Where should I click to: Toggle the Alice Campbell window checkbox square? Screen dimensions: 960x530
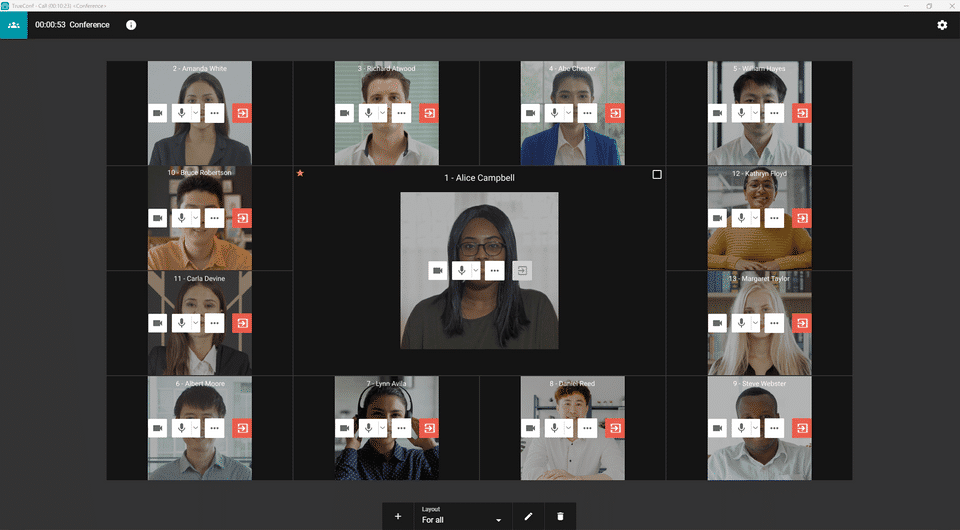pyautogui.click(x=657, y=175)
